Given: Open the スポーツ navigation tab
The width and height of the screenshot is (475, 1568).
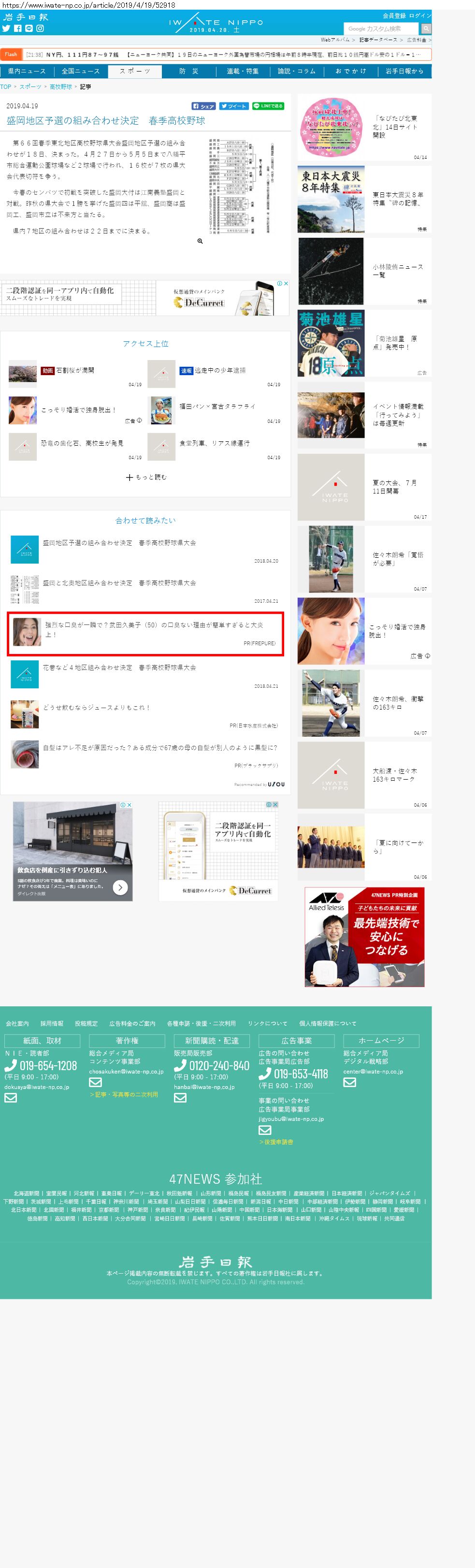Looking at the screenshot, I should [135, 71].
